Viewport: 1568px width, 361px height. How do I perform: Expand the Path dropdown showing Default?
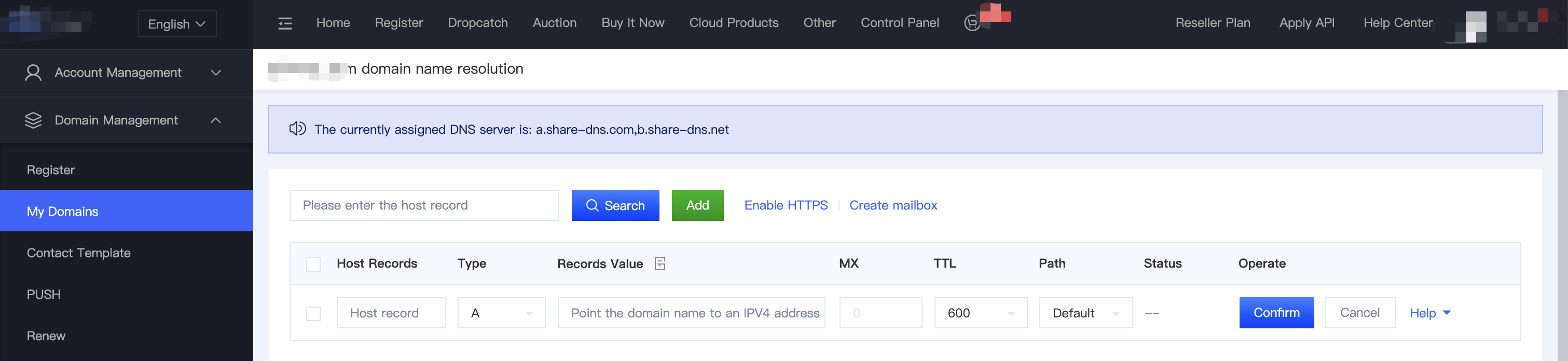click(x=1085, y=313)
